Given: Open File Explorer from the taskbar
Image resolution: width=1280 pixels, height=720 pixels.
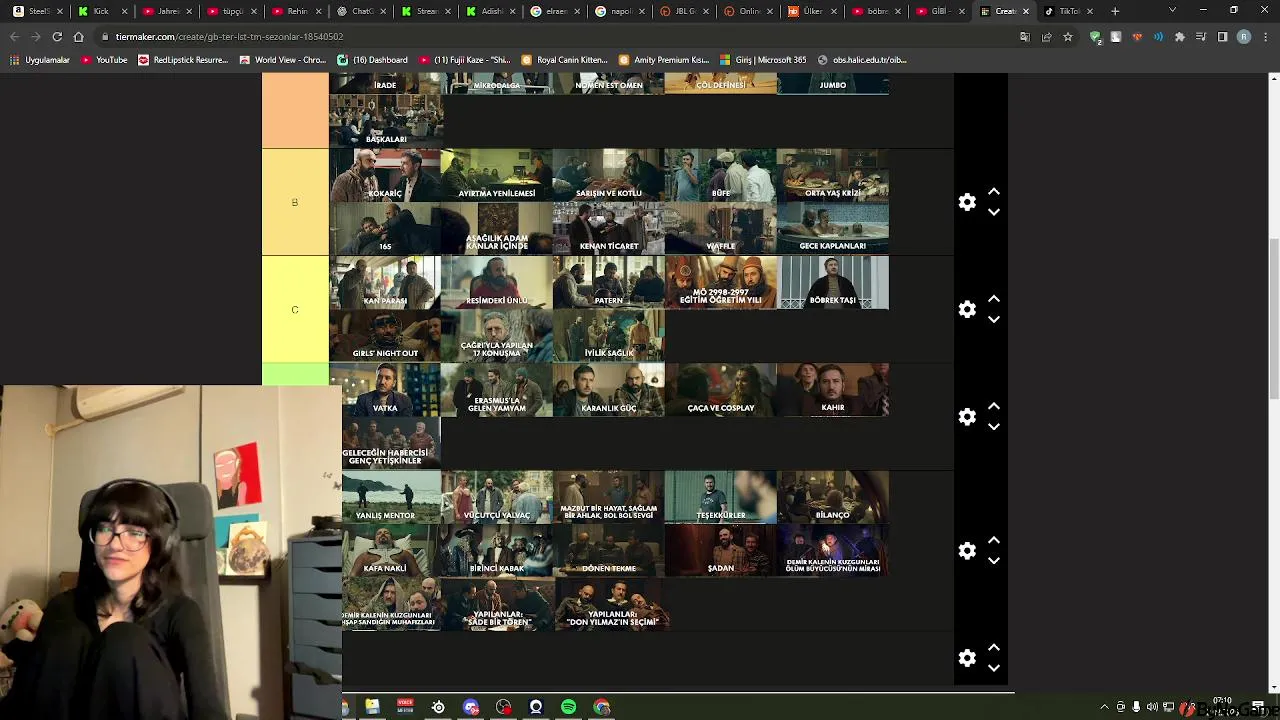Looking at the screenshot, I should (x=372, y=707).
